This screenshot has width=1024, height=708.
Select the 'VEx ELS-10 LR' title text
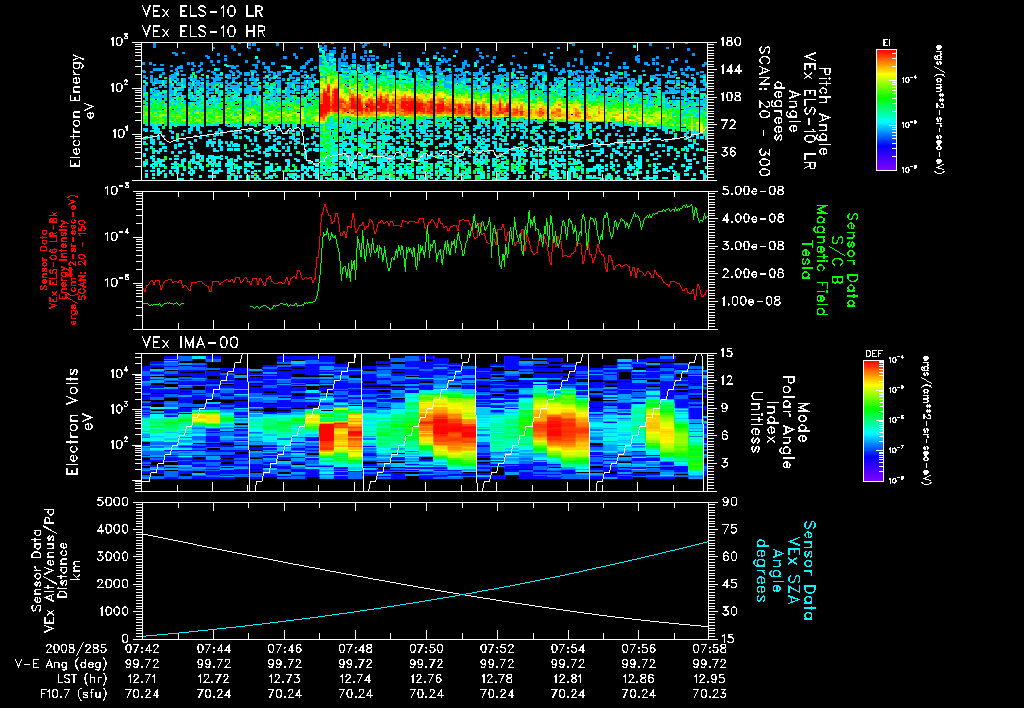click(x=202, y=12)
